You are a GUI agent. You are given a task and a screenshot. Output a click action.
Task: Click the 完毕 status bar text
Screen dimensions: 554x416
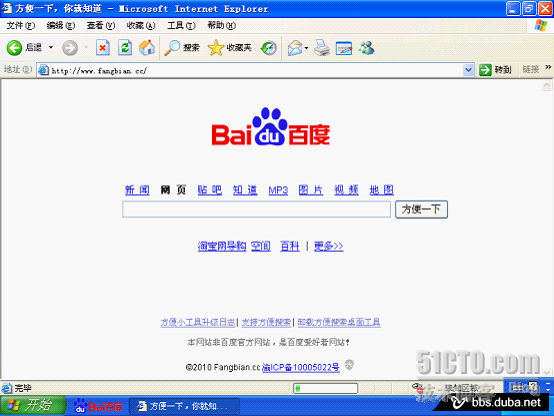[23, 388]
